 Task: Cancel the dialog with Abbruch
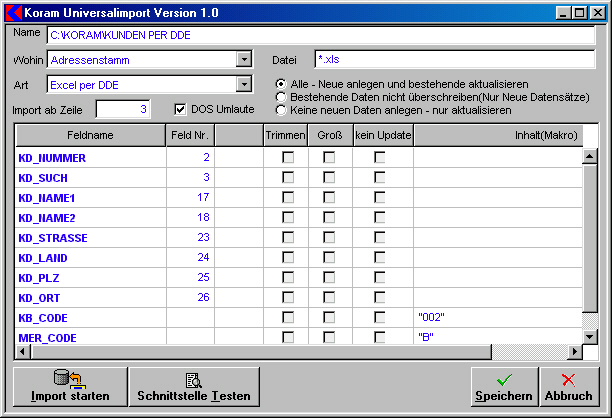568,385
